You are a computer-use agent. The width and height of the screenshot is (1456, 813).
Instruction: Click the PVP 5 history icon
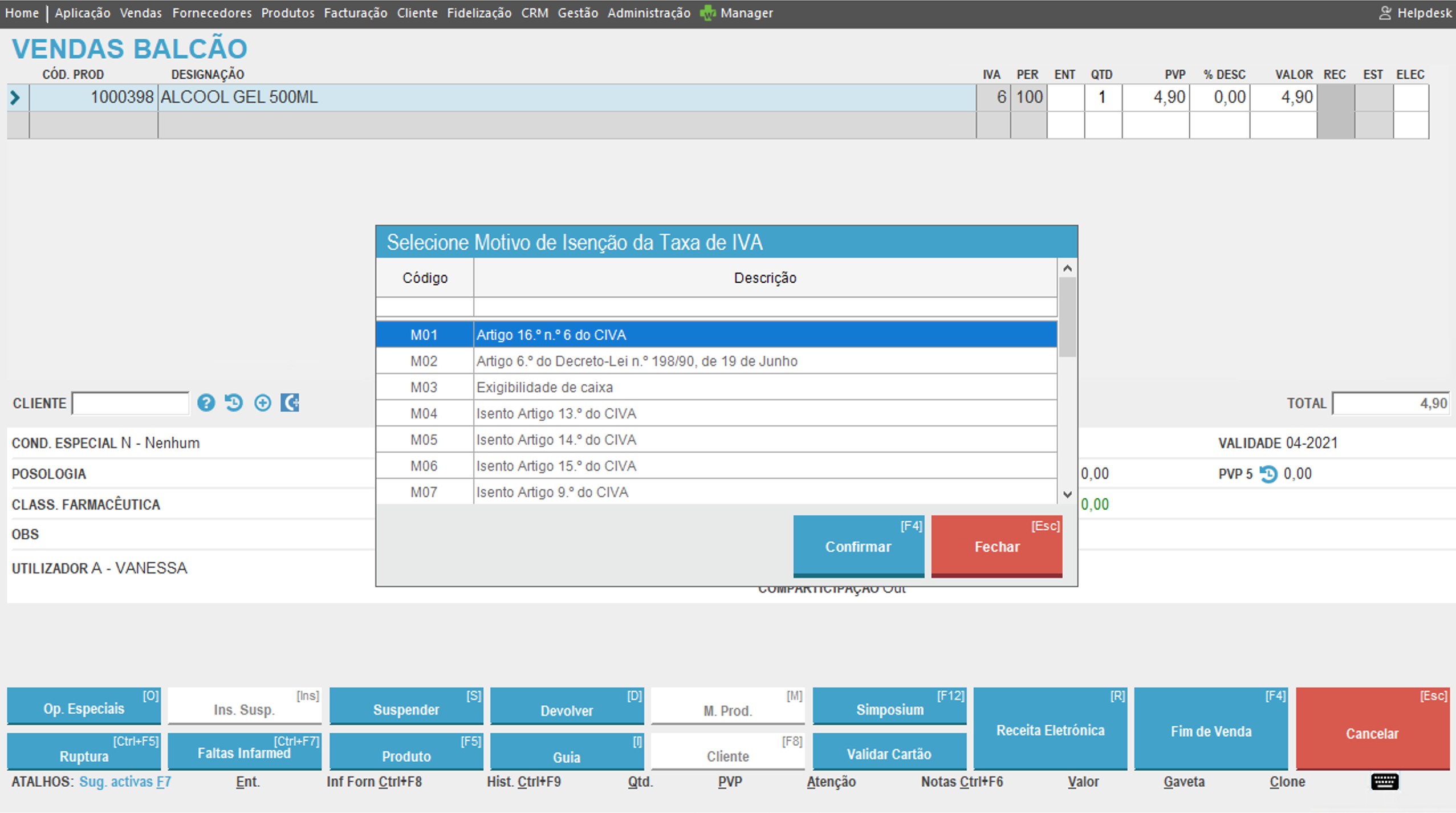(1268, 474)
